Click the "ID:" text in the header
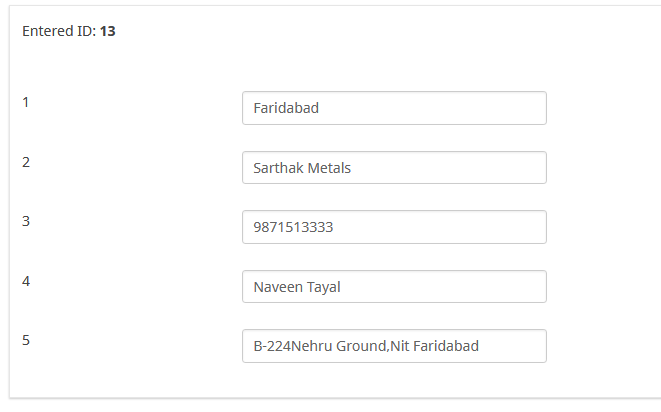661x412 pixels. 85,31
